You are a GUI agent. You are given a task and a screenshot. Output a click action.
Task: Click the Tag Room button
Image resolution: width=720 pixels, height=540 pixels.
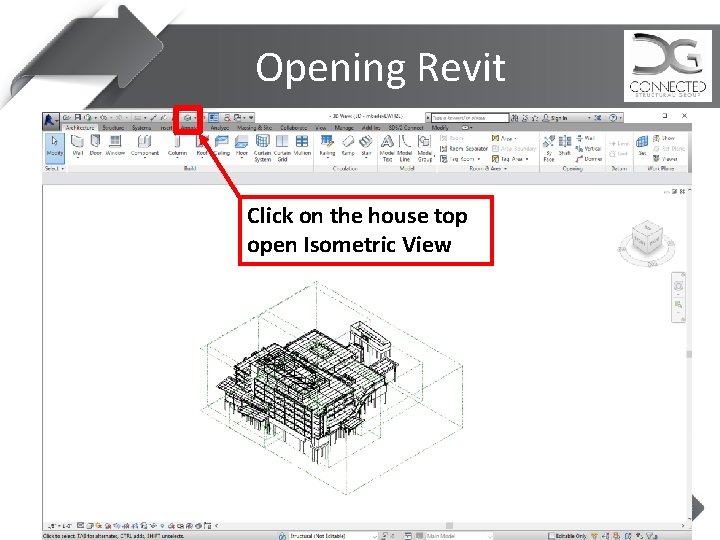click(x=460, y=159)
